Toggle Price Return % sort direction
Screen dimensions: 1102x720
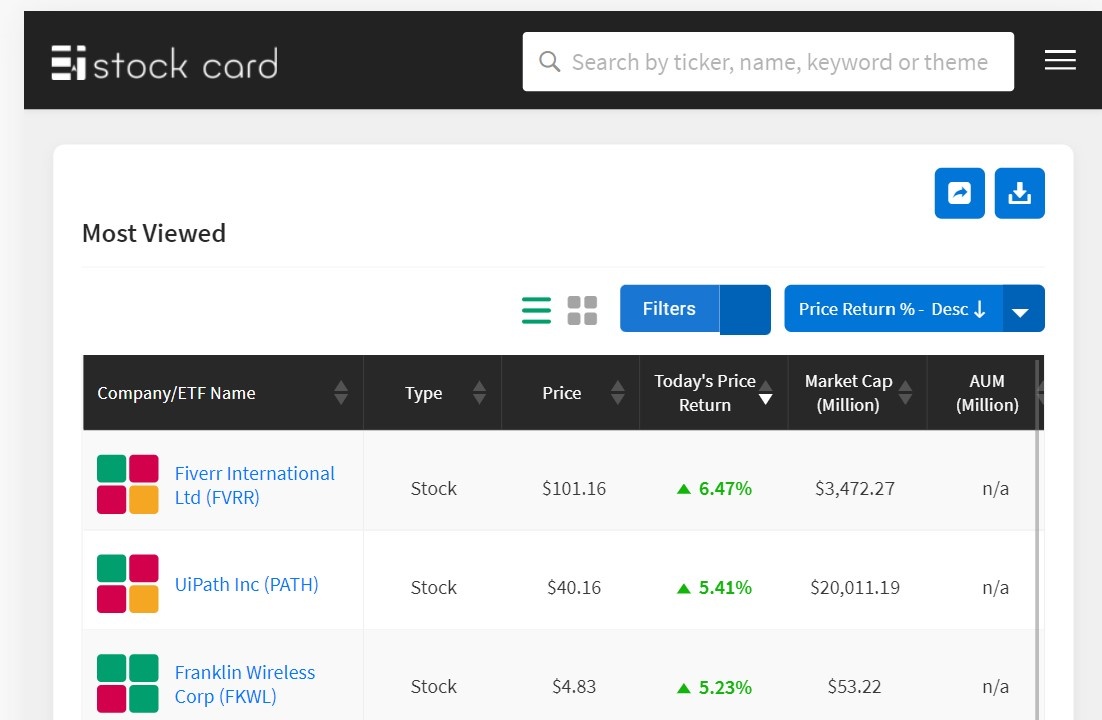tap(892, 309)
